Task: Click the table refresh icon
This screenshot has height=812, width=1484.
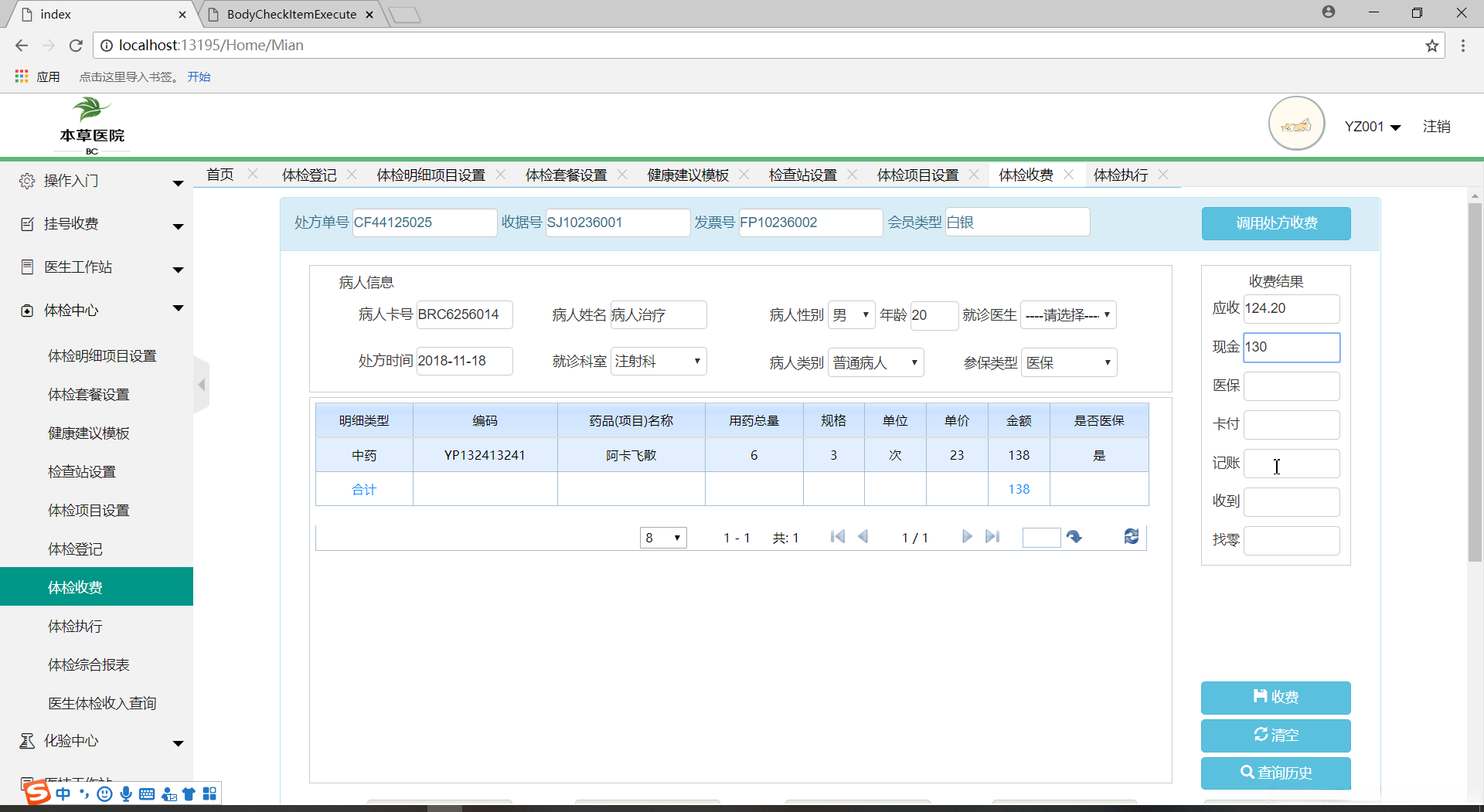Action: 1131,537
